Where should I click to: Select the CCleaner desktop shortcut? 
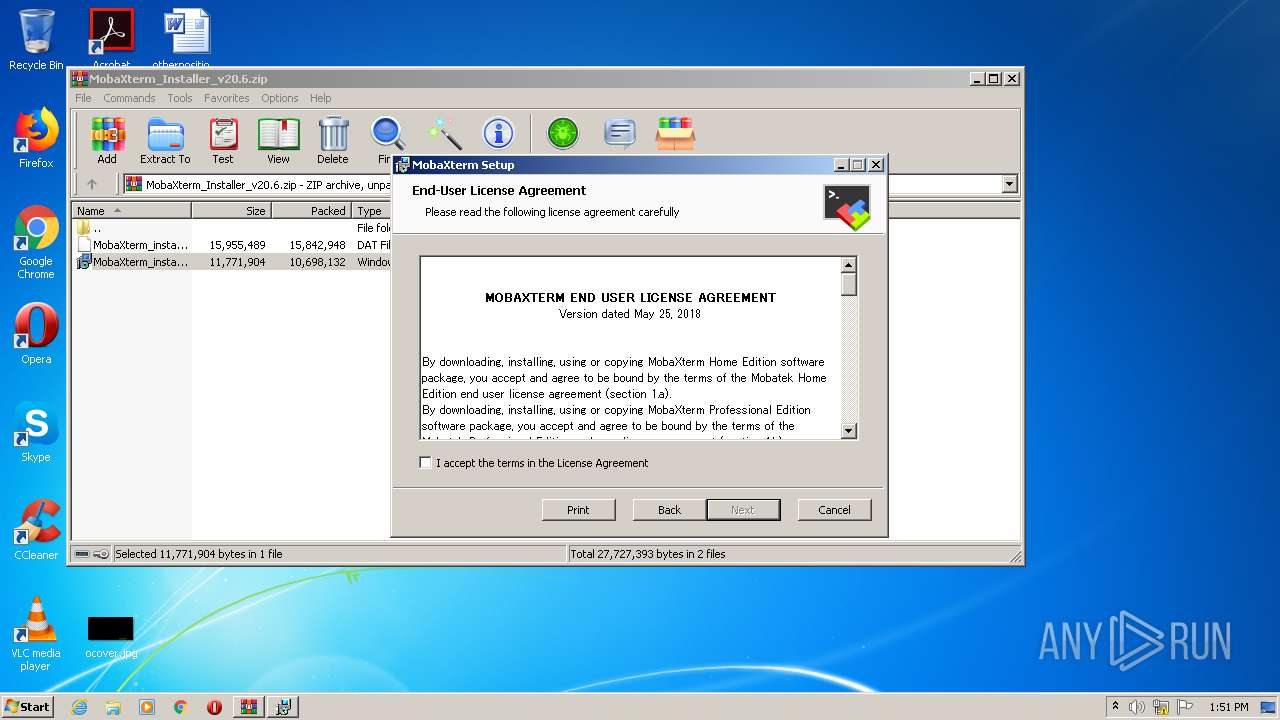point(36,530)
